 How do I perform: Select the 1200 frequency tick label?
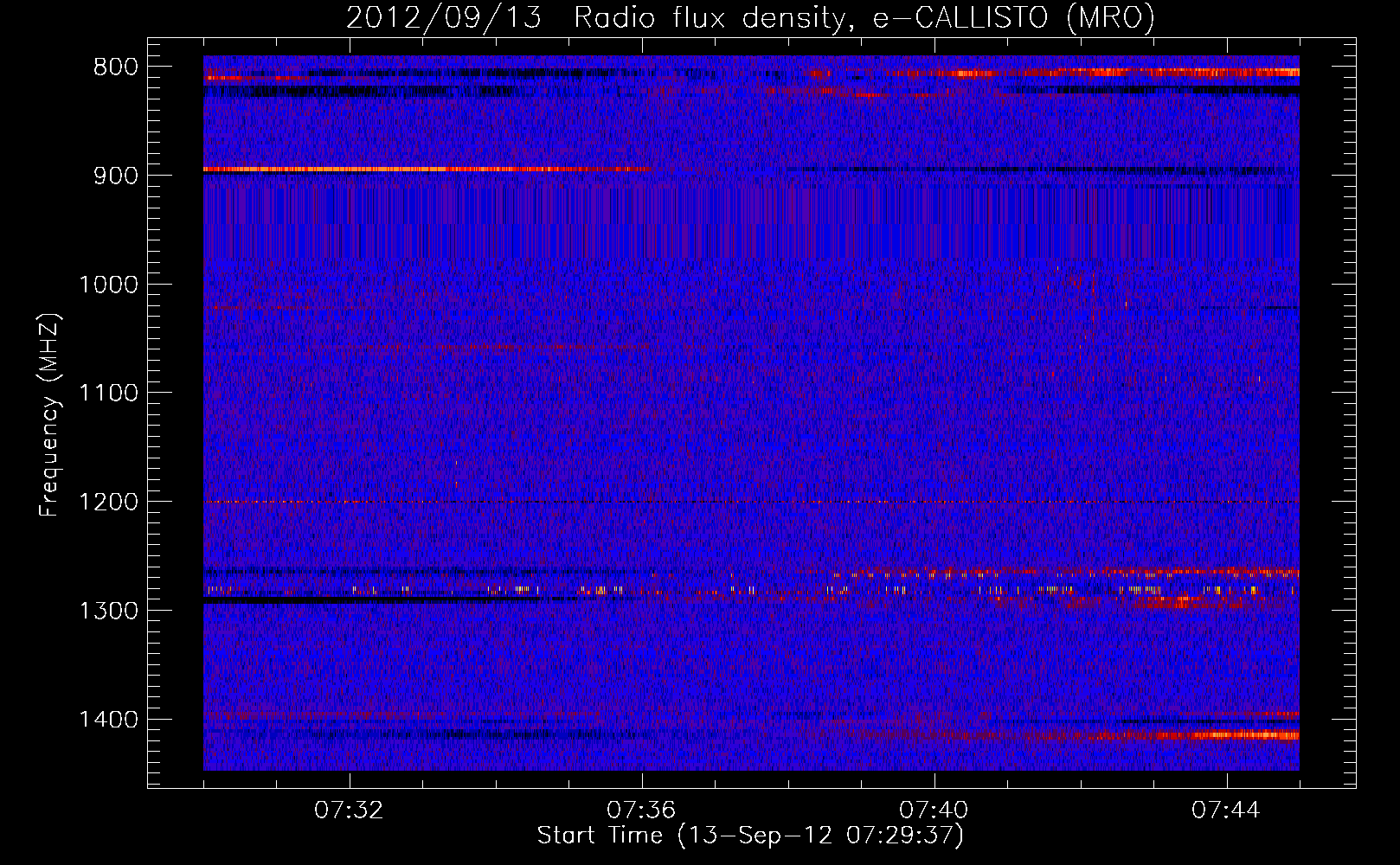108,503
